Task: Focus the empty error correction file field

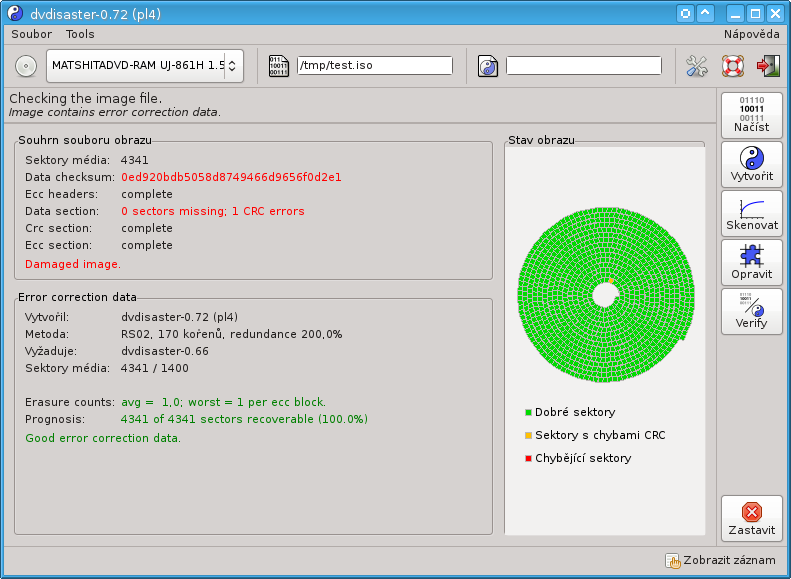Action: tap(584, 66)
